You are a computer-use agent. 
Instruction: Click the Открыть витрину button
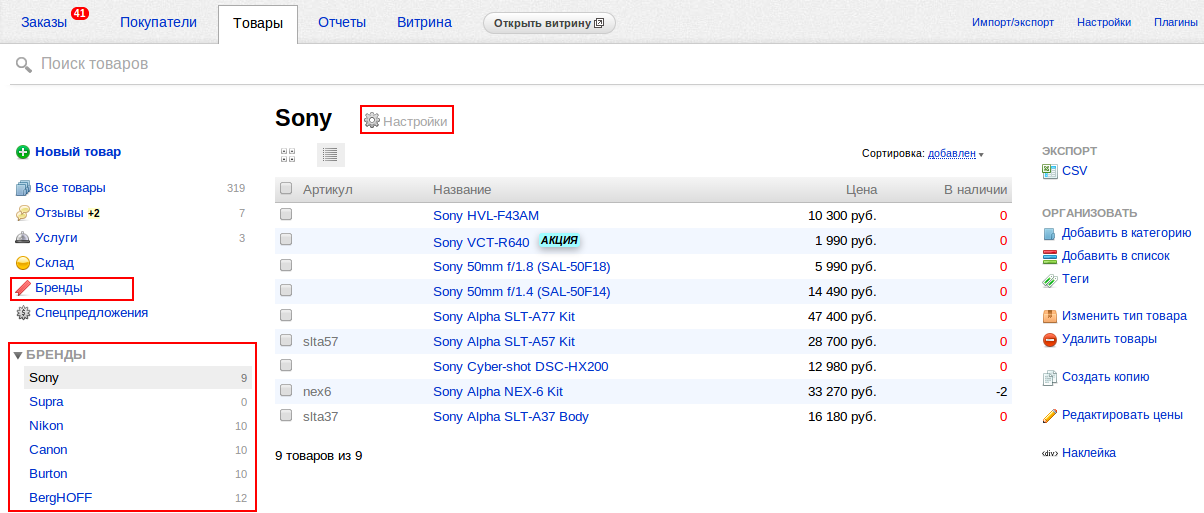pyautogui.click(x=549, y=22)
